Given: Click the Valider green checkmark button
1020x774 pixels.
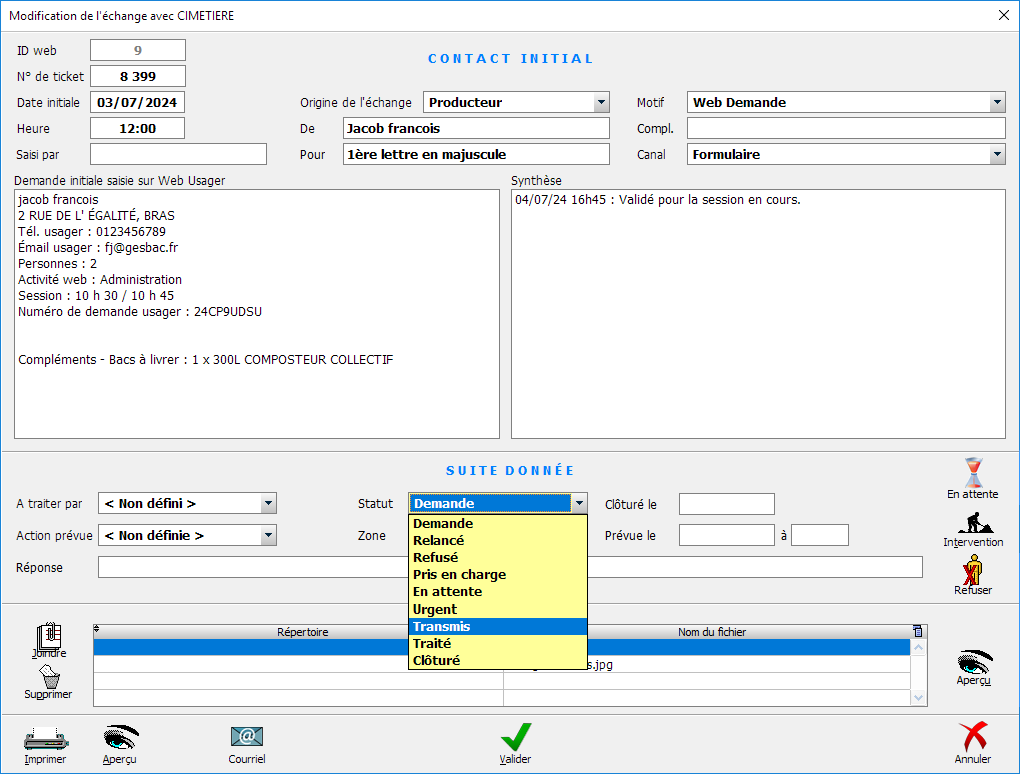Looking at the screenshot, I should coord(516,738).
